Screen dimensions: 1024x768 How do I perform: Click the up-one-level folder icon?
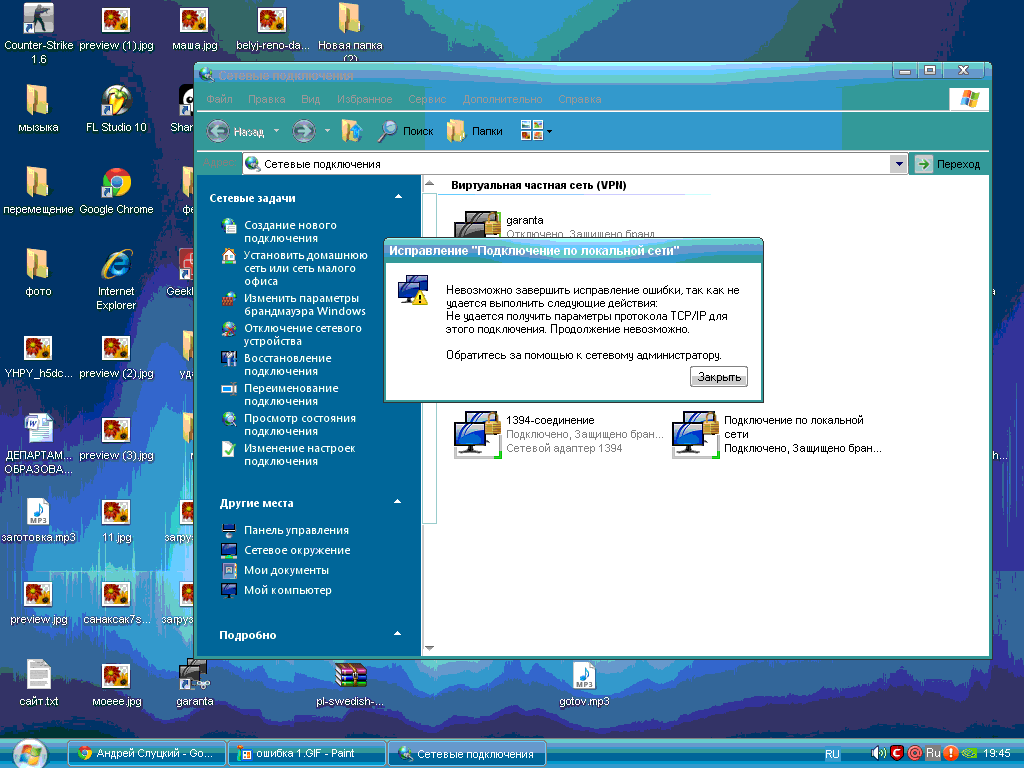tap(351, 131)
